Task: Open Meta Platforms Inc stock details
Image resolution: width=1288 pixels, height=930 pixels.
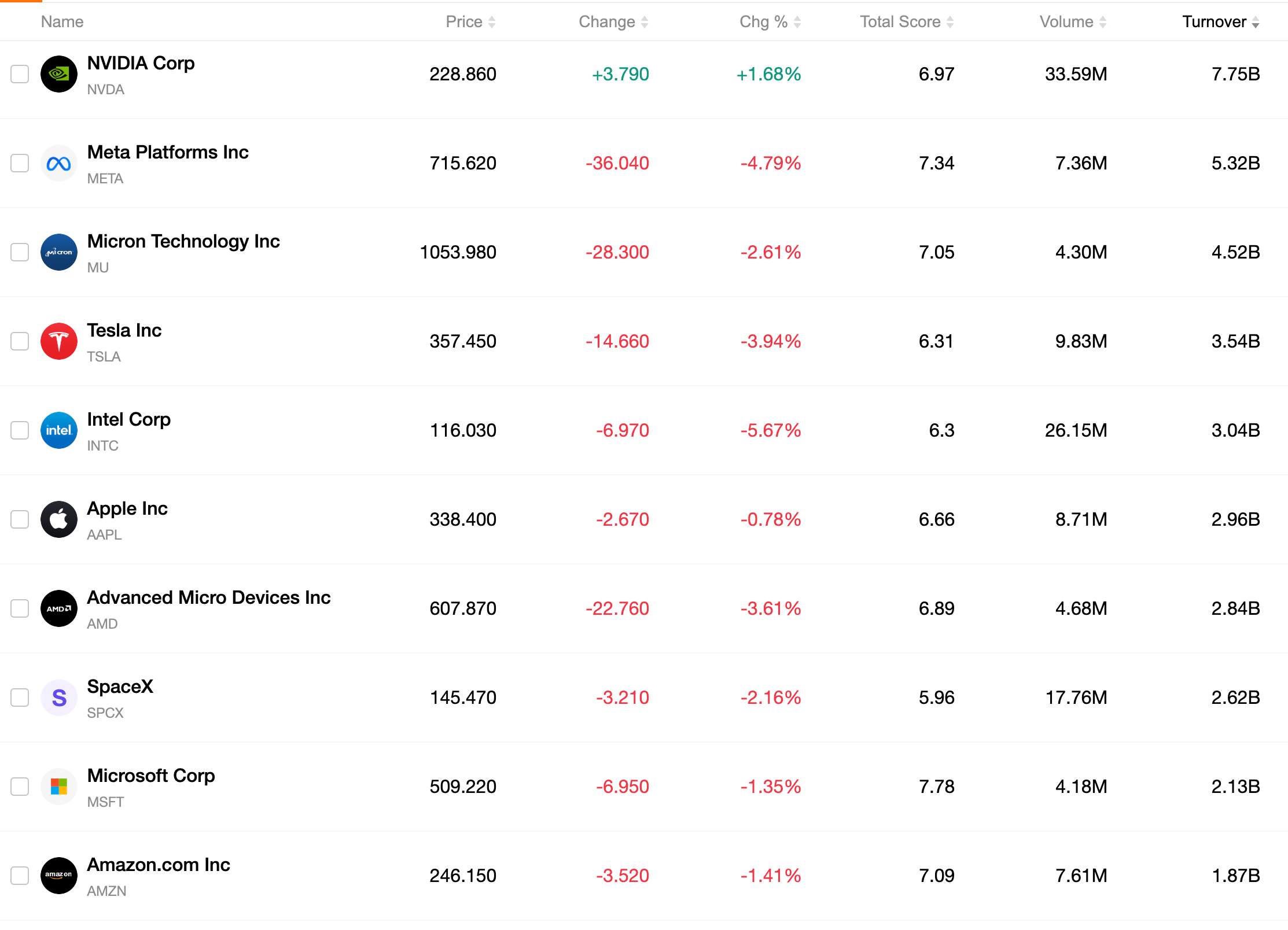Action: coord(168,152)
